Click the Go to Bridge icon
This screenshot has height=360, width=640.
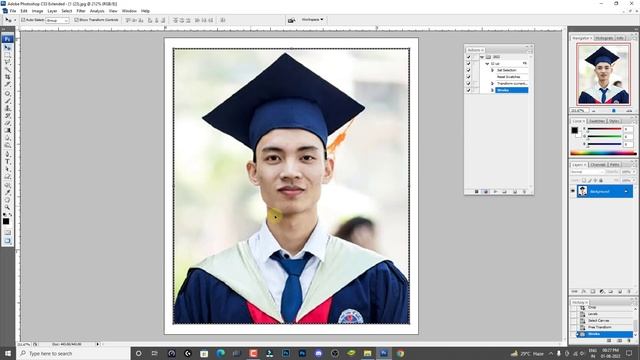(x=291, y=20)
